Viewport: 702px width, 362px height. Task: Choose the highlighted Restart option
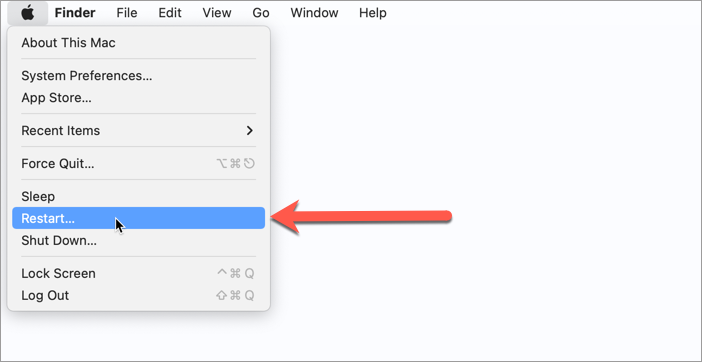coord(138,218)
